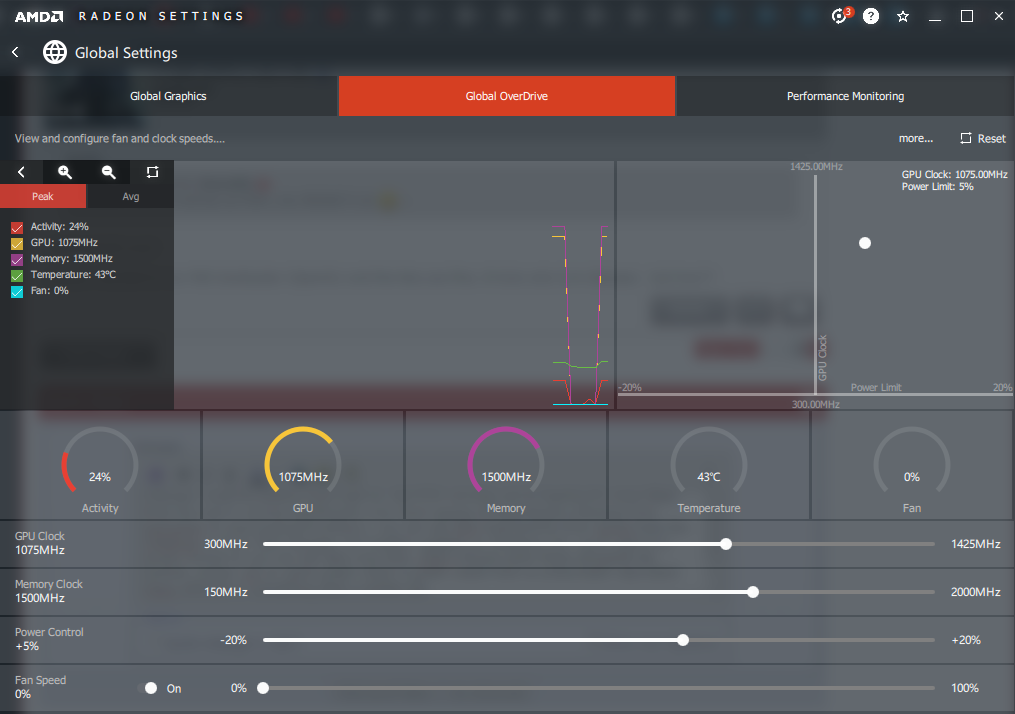Image resolution: width=1015 pixels, height=714 pixels.
Task: Switch to the Global Graphics tab
Action: pyautogui.click(x=168, y=96)
